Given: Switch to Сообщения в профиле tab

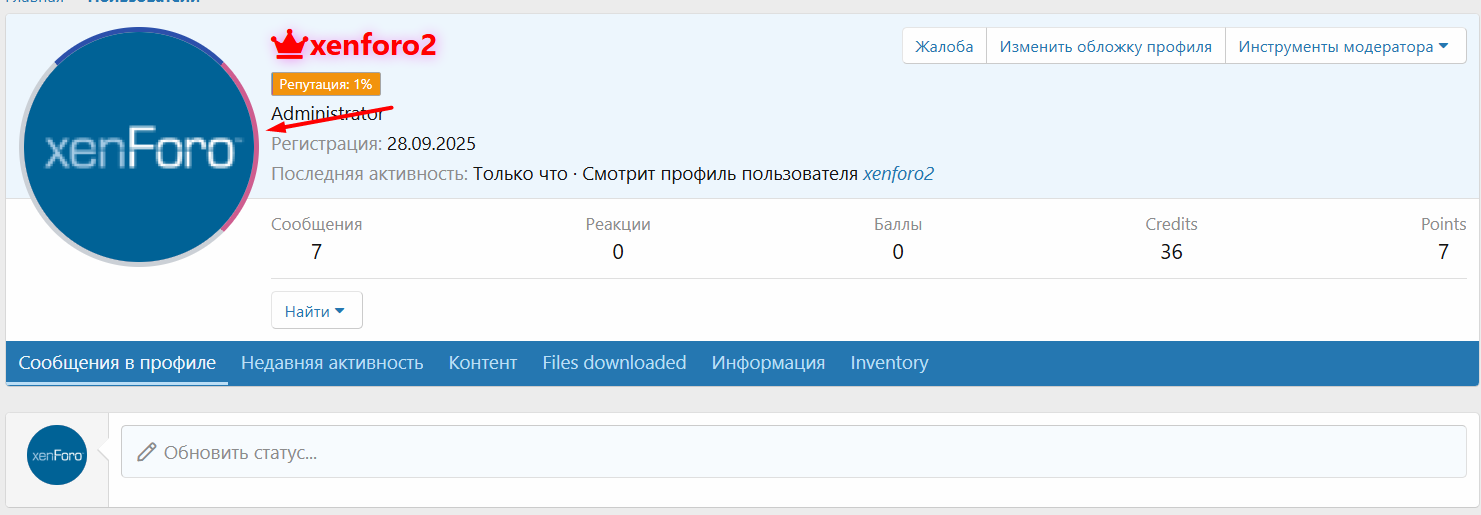Looking at the screenshot, I should click(x=117, y=363).
